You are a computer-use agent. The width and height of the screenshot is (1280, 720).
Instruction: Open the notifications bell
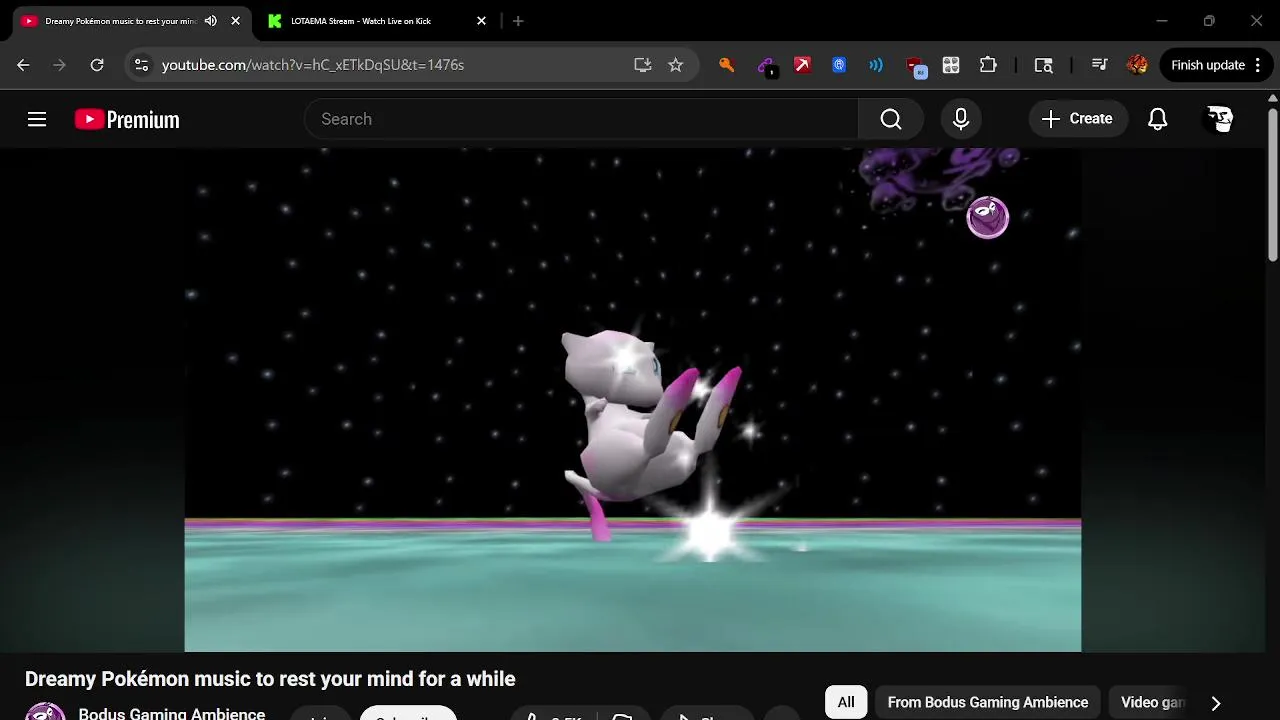pyautogui.click(x=1157, y=119)
